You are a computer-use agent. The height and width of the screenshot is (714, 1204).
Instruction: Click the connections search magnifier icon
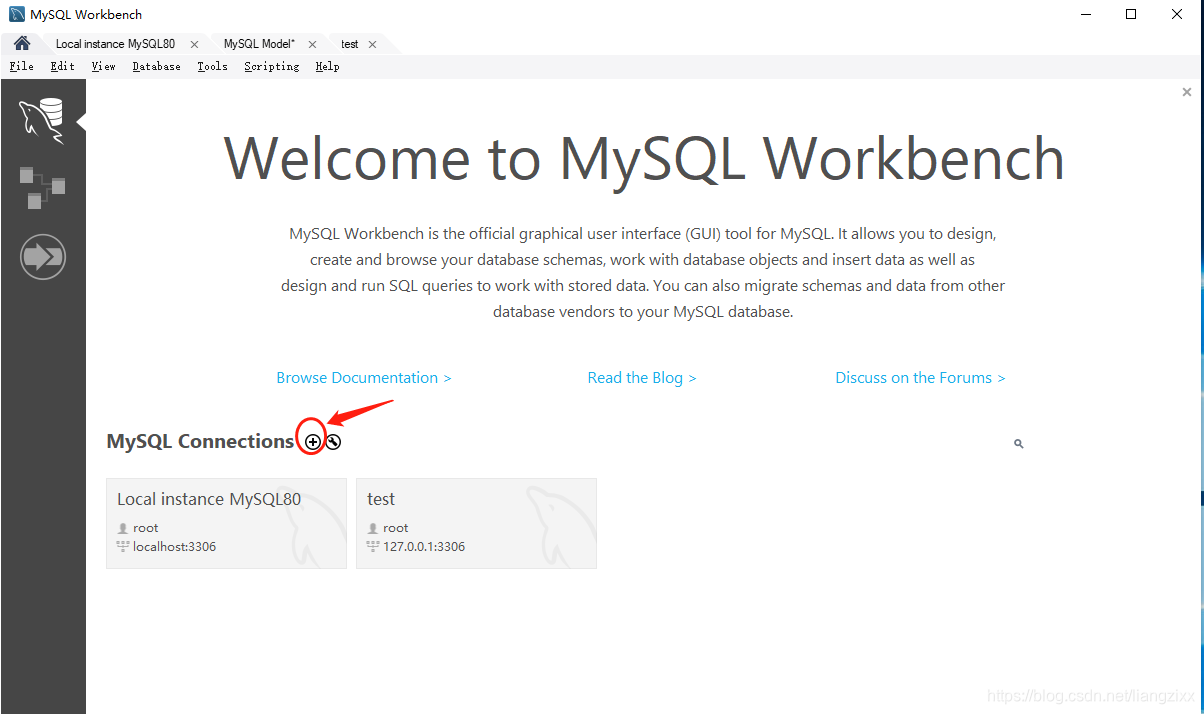pyautogui.click(x=1019, y=443)
